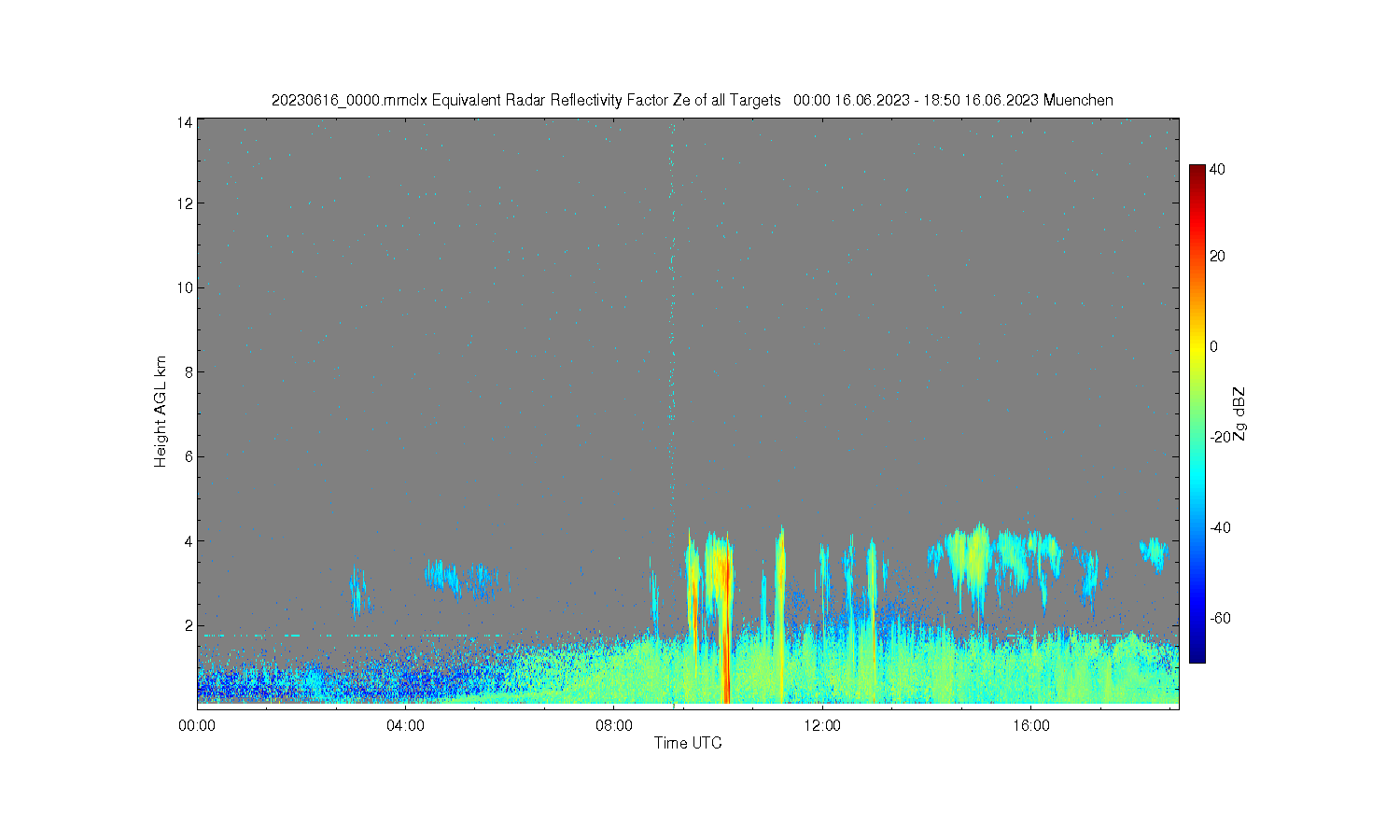This screenshot has width=1400, height=840.
Task: Click the height tick label 6
Action: [x=189, y=456]
